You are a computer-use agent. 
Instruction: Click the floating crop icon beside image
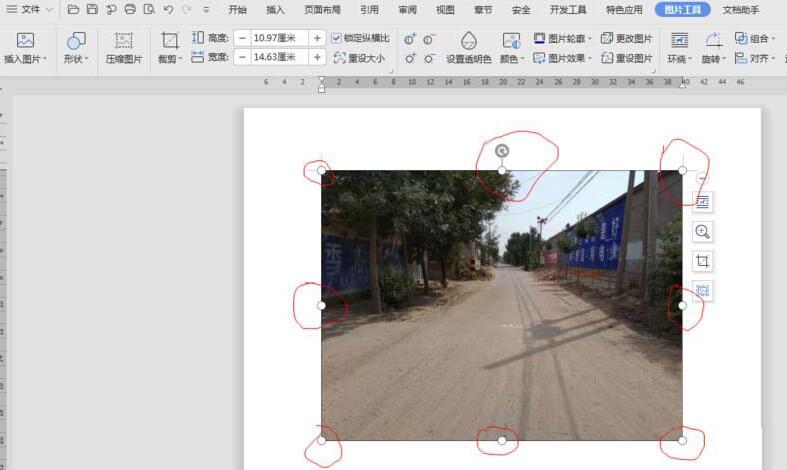click(x=702, y=261)
